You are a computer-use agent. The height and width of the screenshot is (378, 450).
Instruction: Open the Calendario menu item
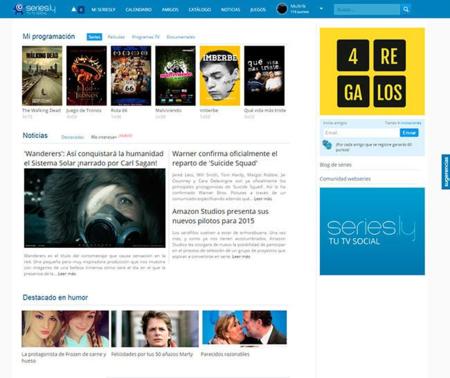coord(138,10)
